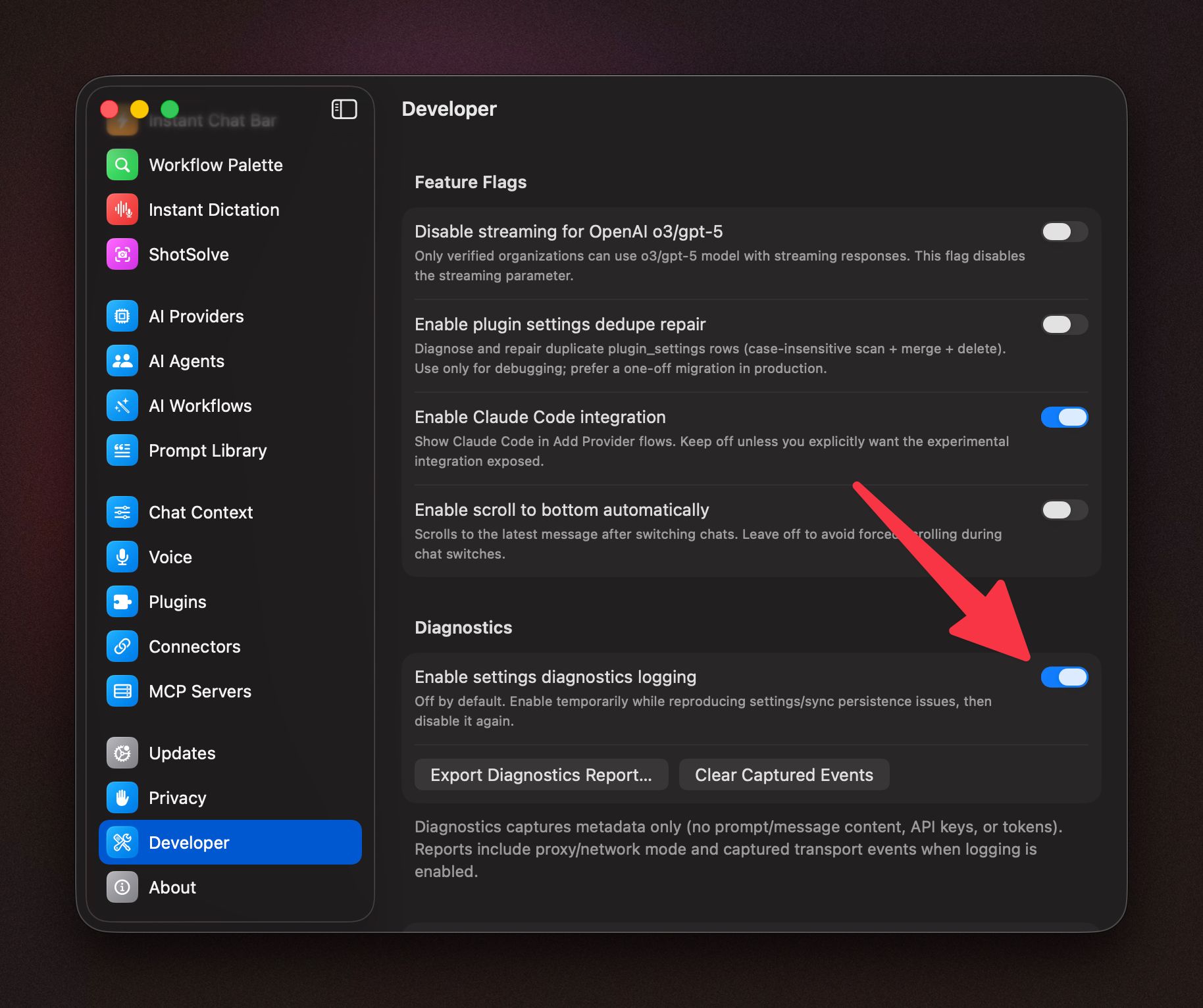
Task: Open Chat Context settings label
Action: pos(201,512)
